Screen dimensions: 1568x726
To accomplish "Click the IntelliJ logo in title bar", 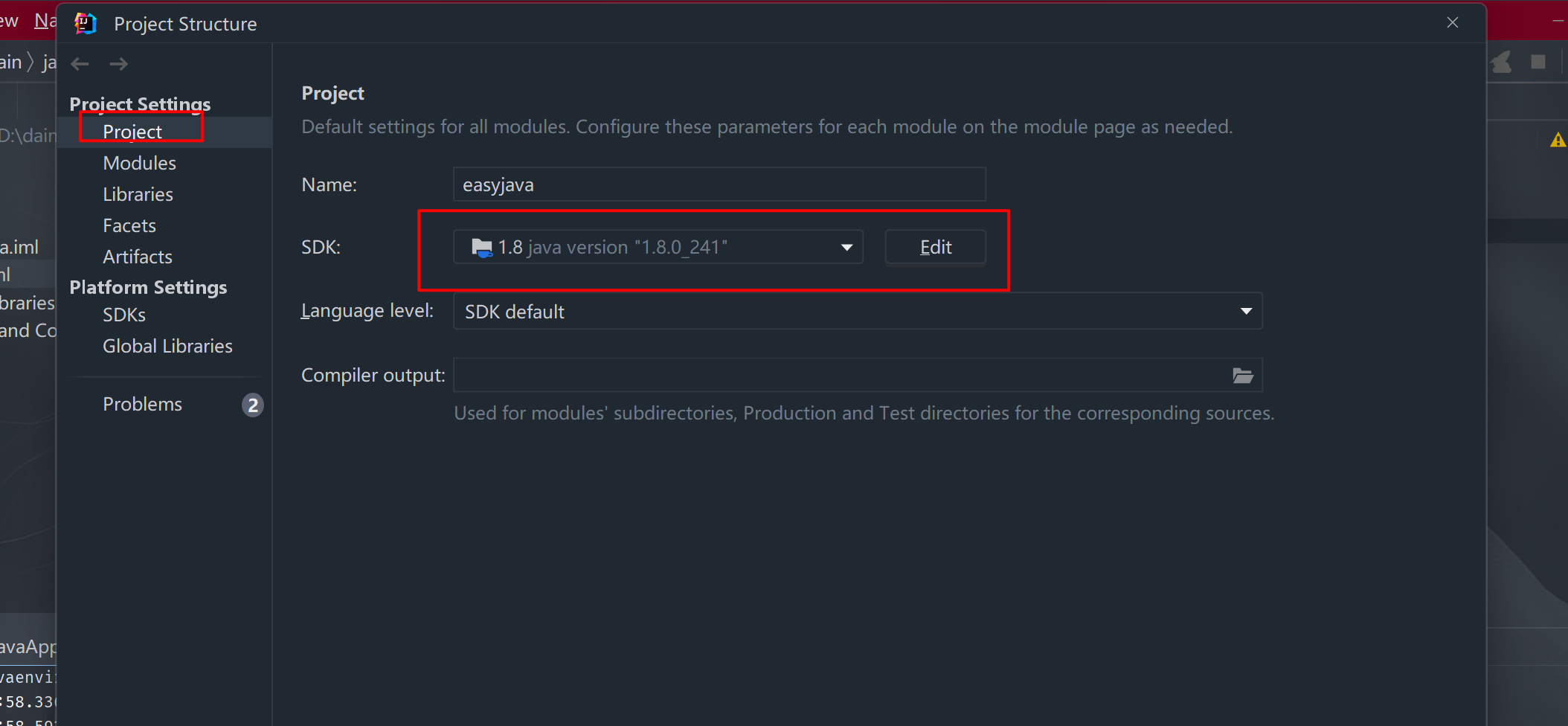I will pyautogui.click(x=86, y=24).
